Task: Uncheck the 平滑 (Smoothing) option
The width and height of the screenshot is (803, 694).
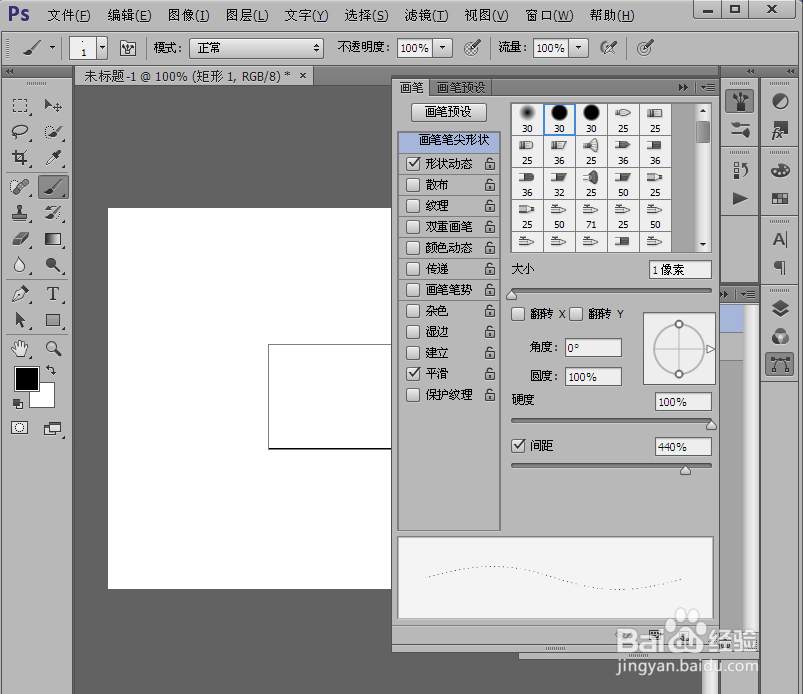Action: (x=413, y=373)
